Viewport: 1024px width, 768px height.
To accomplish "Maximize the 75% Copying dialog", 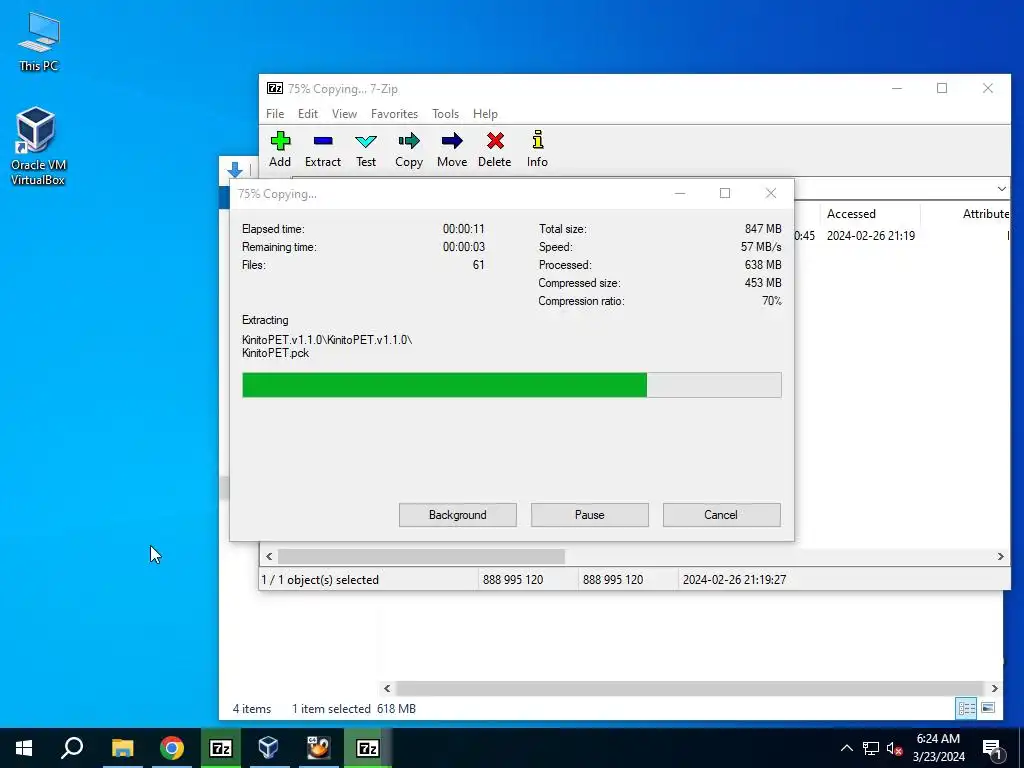I will click(x=725, y=193).
